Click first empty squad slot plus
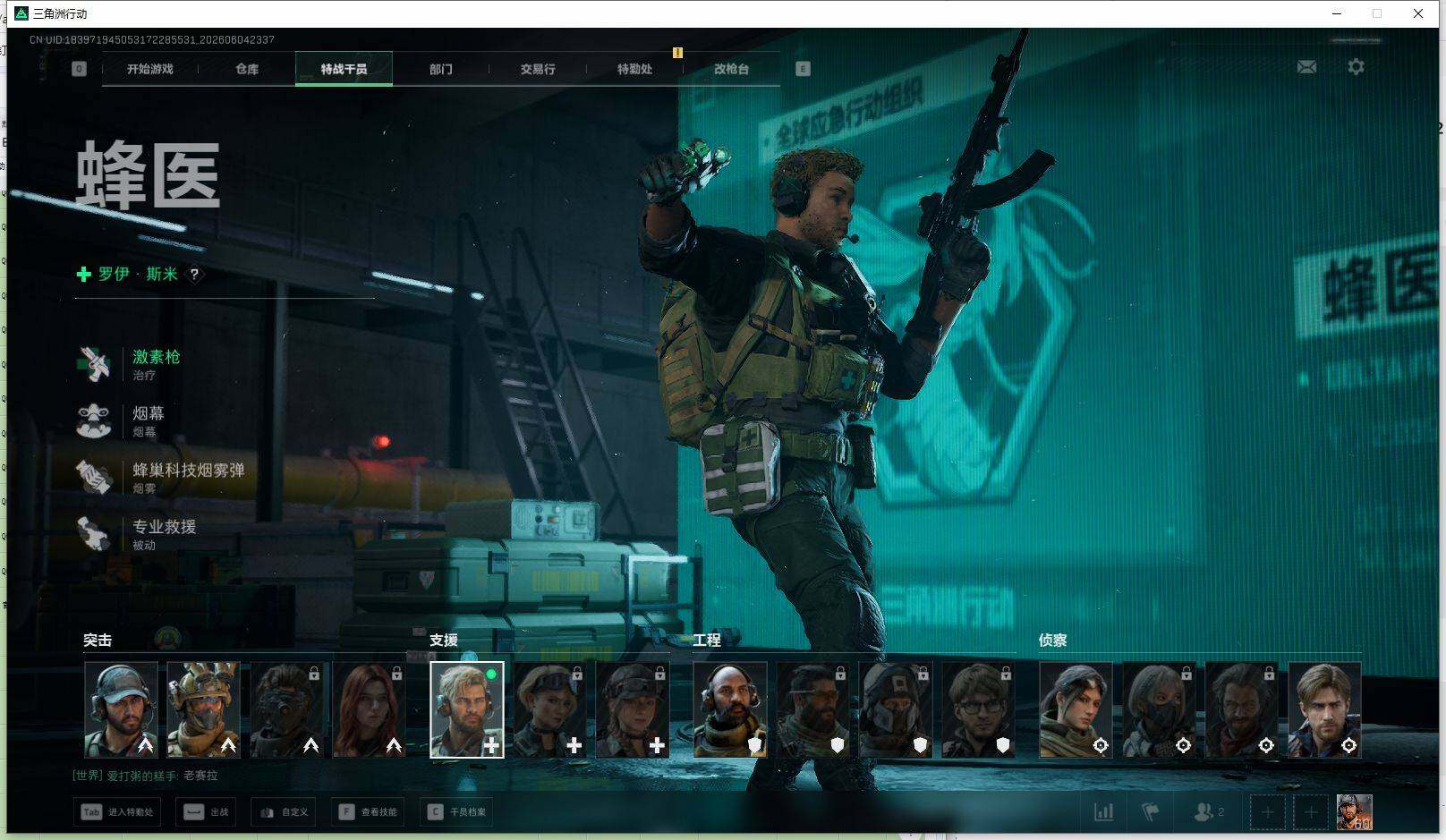The height and width of the screenshot is (840, 1446). (1267, 812)
